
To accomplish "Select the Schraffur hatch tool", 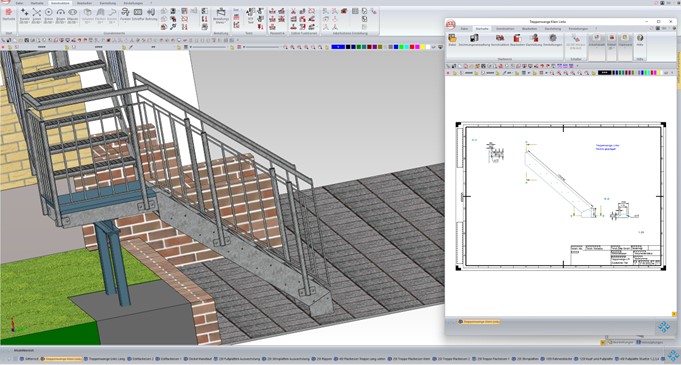I will (138, 14).
